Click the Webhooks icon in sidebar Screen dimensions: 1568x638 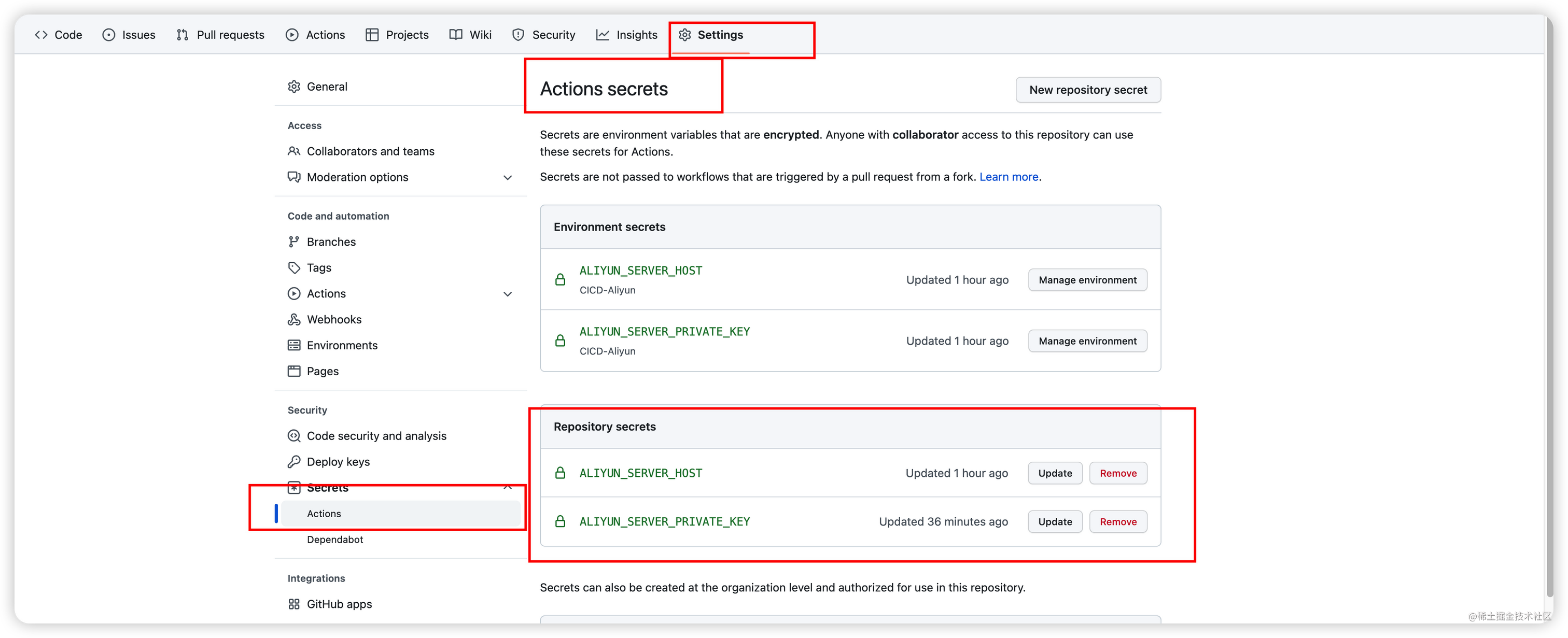(x=294, y=319)
